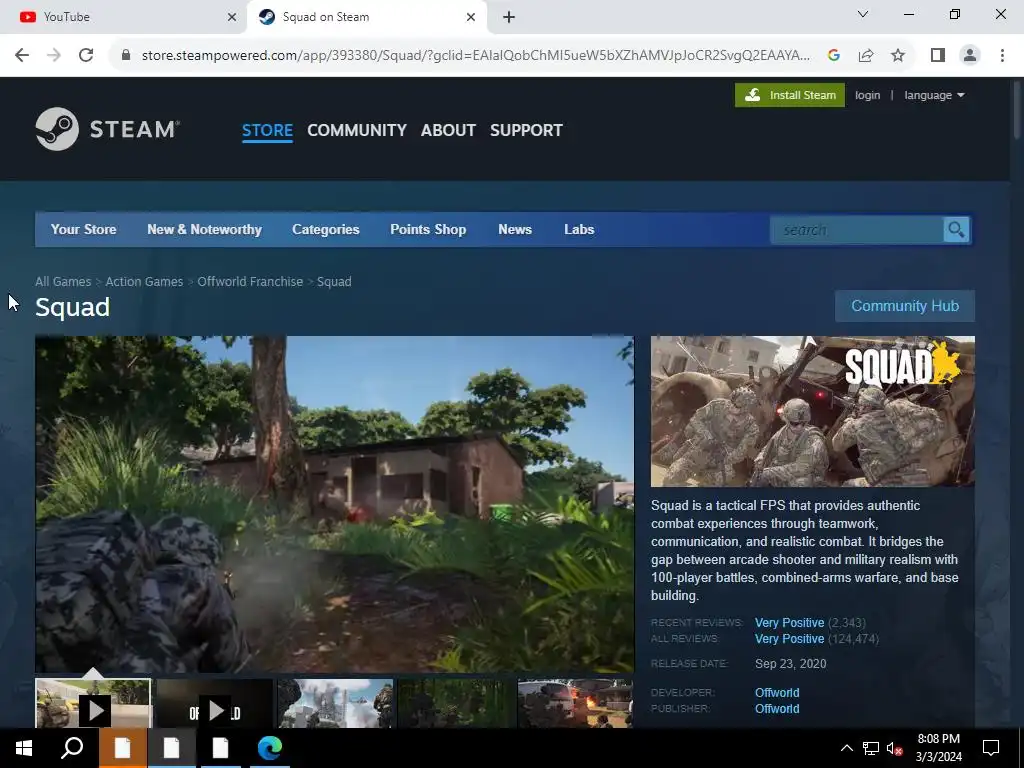Open the language dropdown
The height and width of the screenshot is (768, 1024).
[x=935, y=95]
